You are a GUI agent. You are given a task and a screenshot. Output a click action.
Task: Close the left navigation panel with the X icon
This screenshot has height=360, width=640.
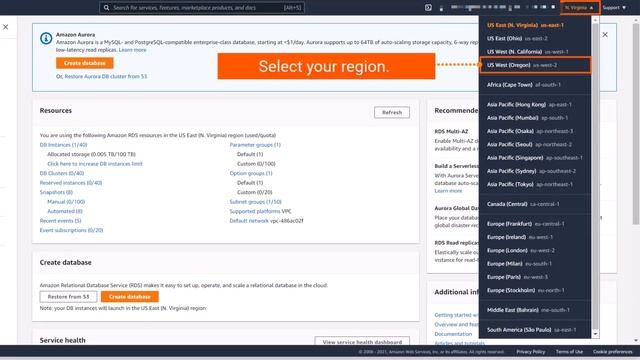[6, 27]
